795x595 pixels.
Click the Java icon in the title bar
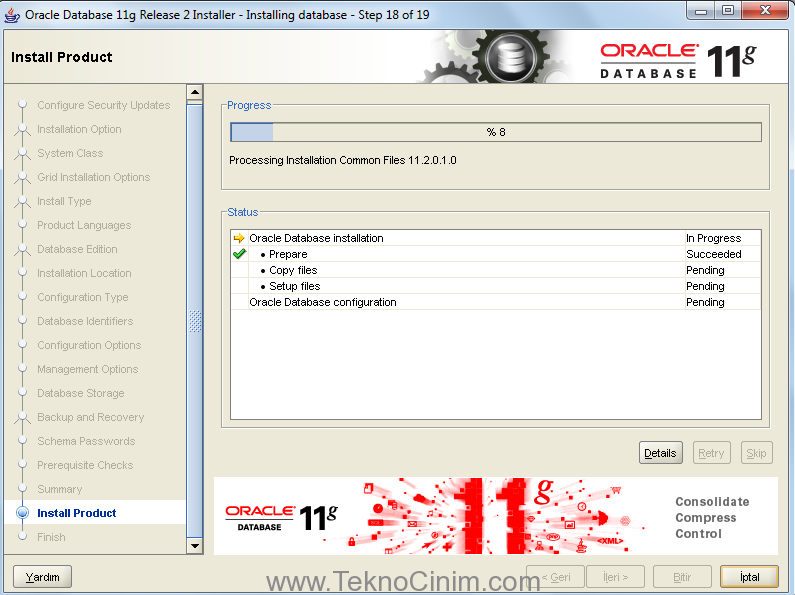pyautogui.click(x=12, y=14)
